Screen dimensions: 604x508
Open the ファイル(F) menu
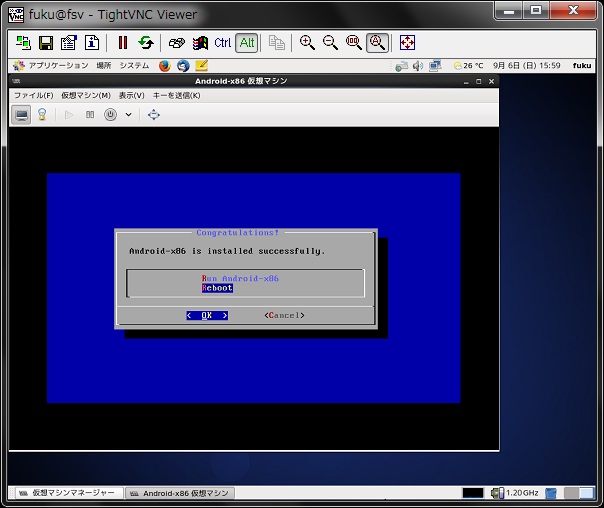click(x=34, y=95)
